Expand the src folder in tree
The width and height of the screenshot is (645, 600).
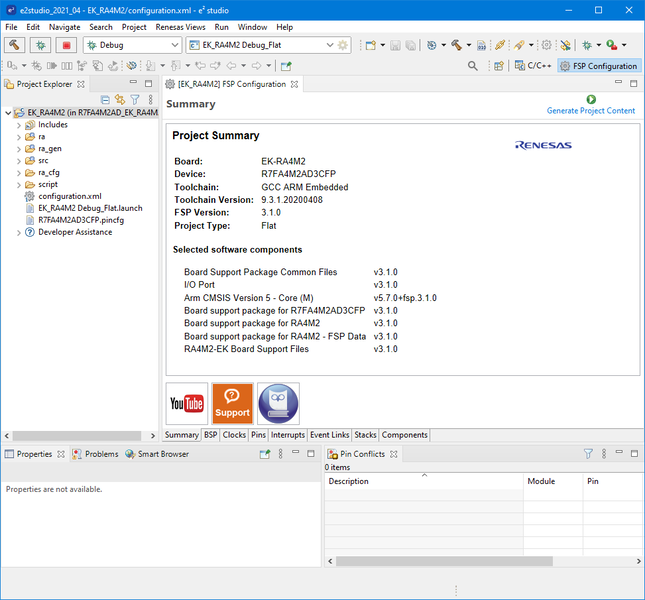[x=18, y=160]
